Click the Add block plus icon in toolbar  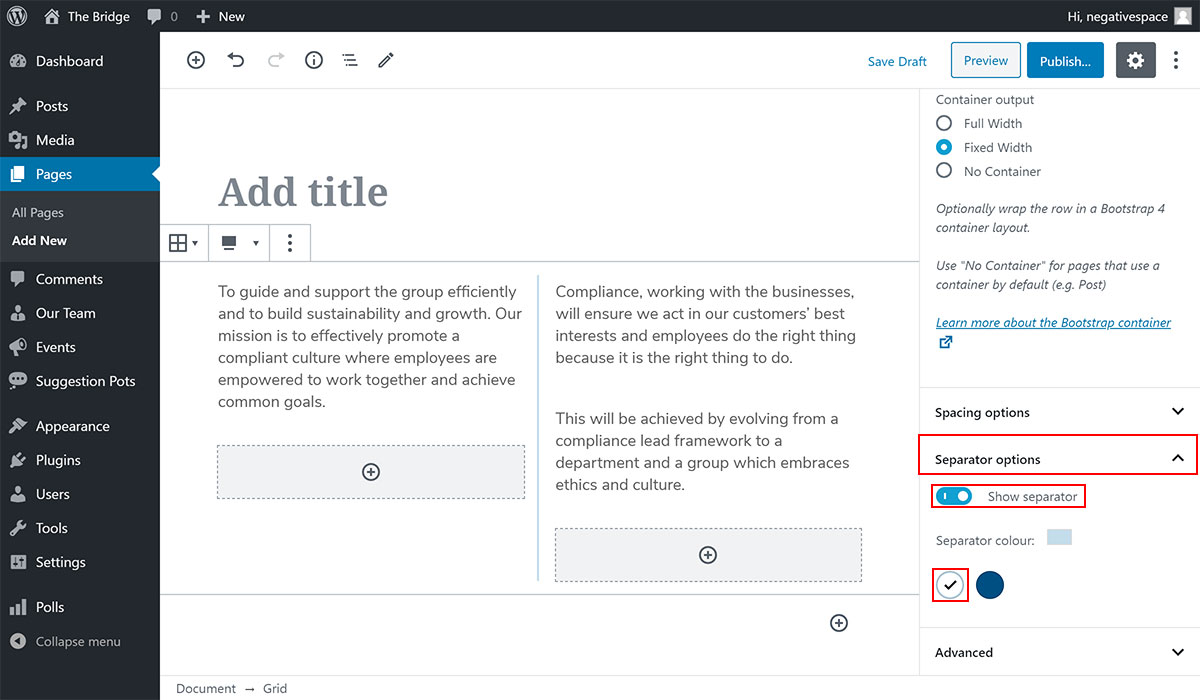tap(196, 60)
